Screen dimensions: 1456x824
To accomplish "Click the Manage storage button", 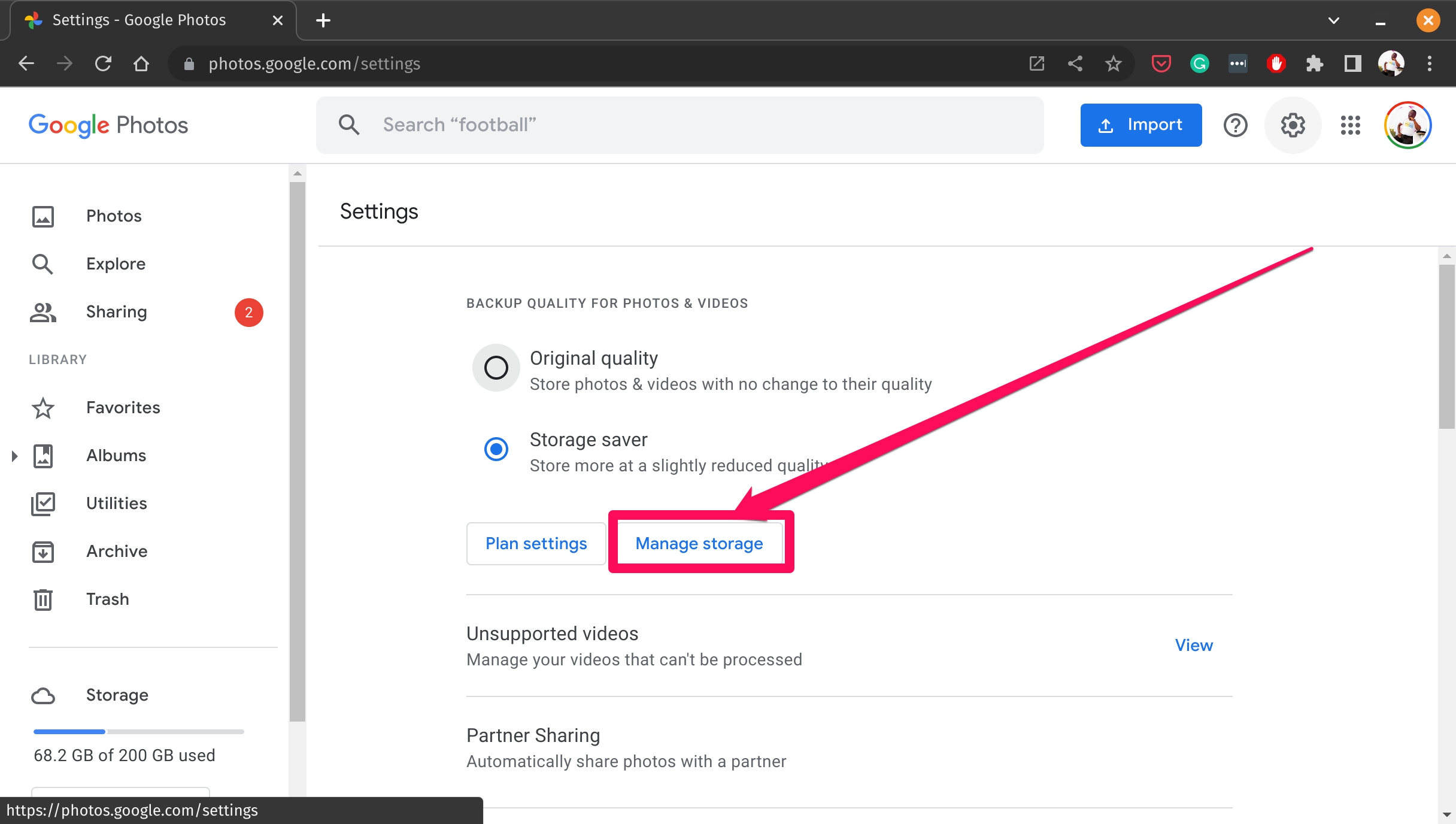I will coord(699,544).
